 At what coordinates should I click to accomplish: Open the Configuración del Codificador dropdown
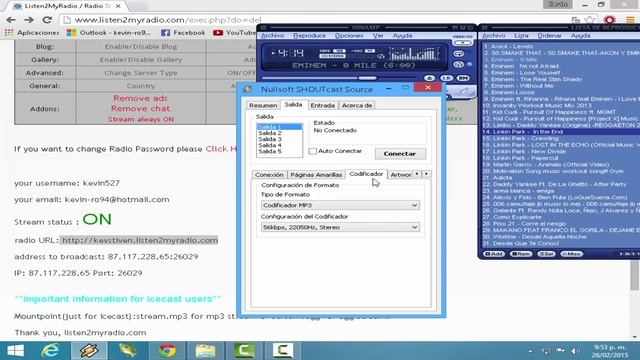[x=340, y=227]
